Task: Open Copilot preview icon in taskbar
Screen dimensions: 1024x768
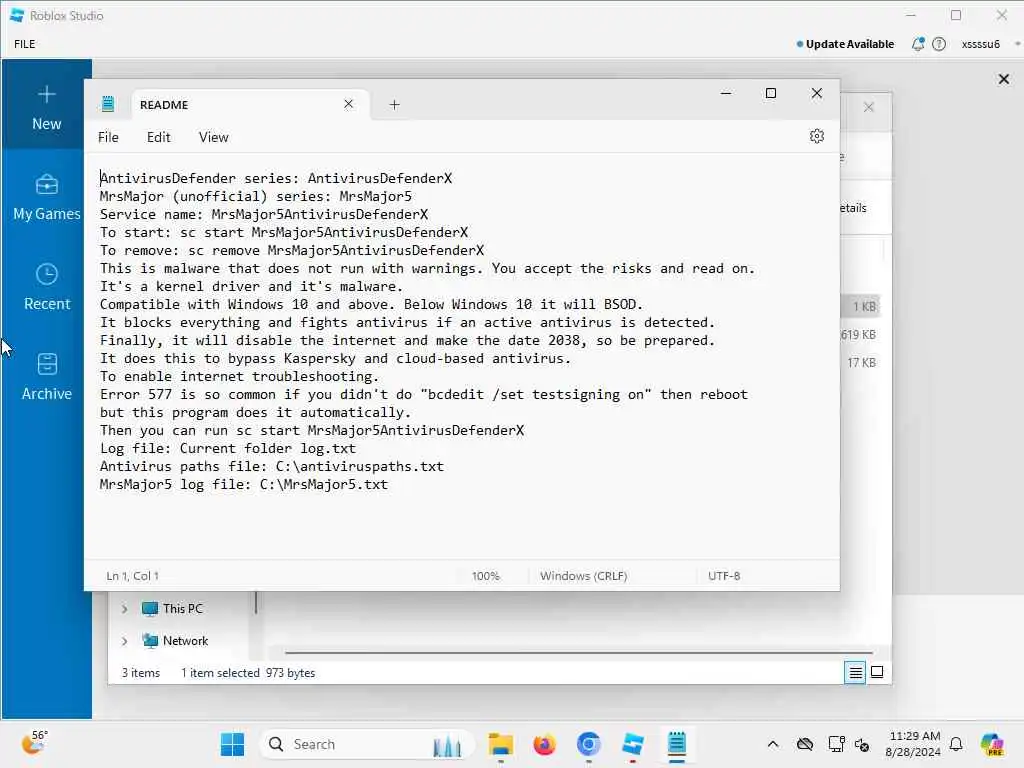Action: click(991, 744)
